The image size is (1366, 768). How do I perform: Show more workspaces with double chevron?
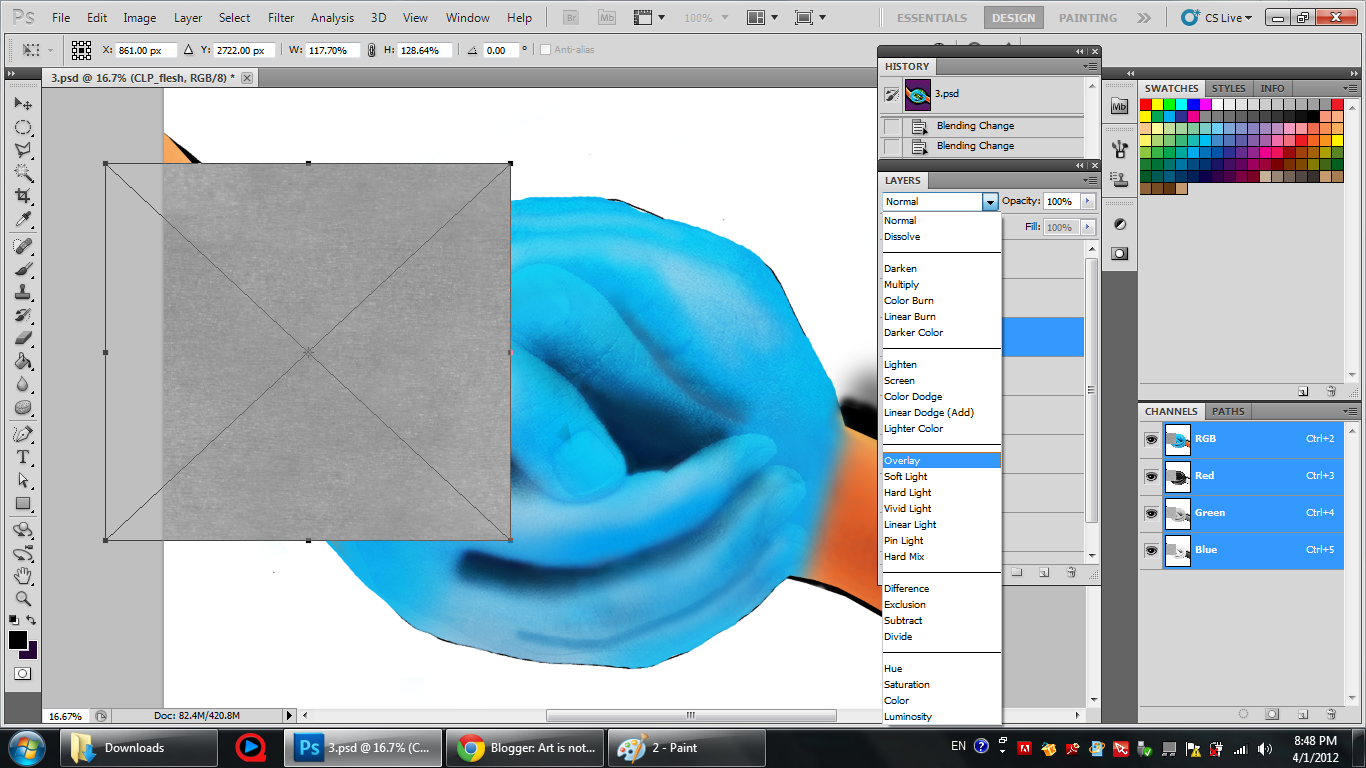pyautogui.click(x=1144, y=18)
